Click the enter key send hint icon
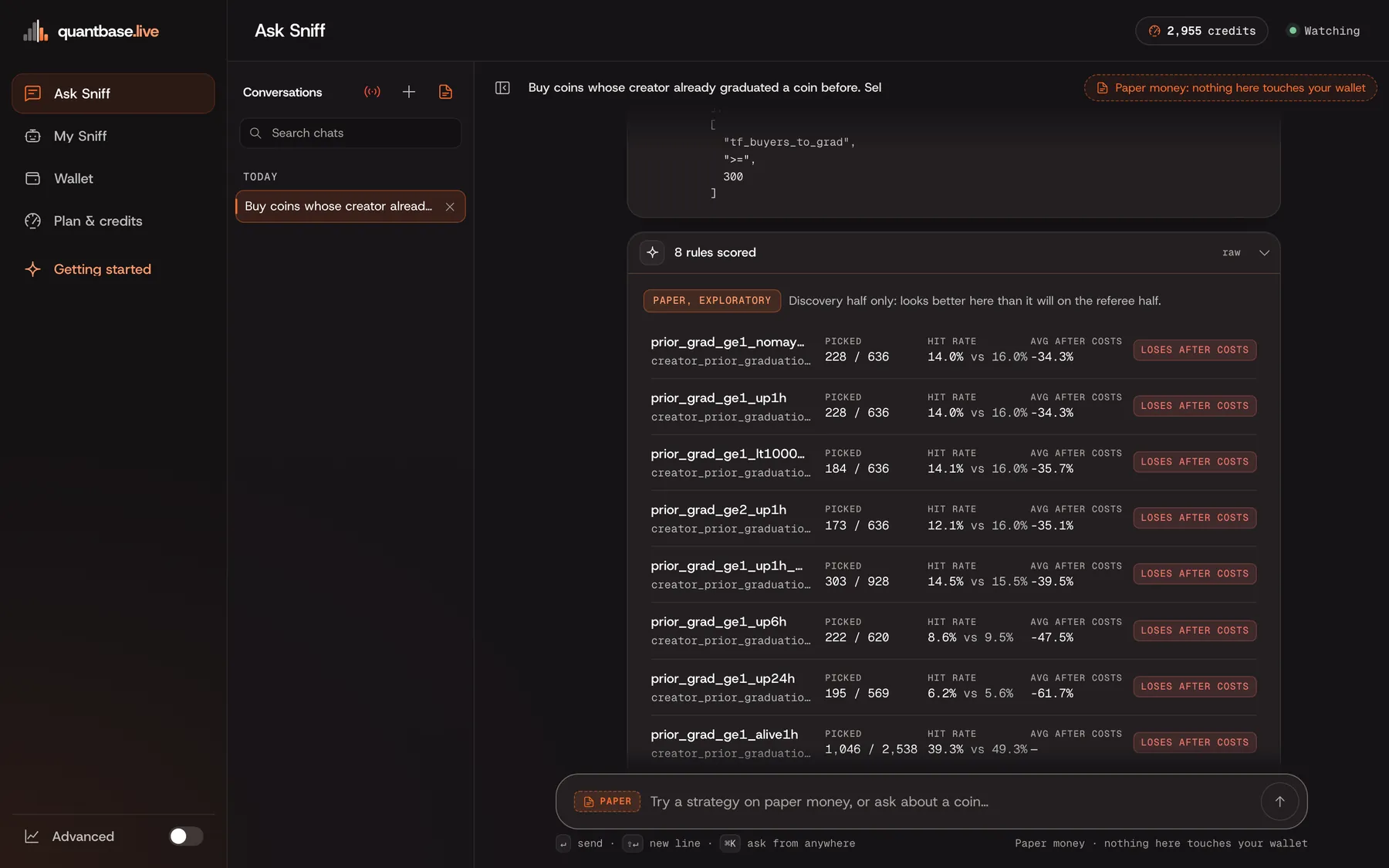 point(563,843)
